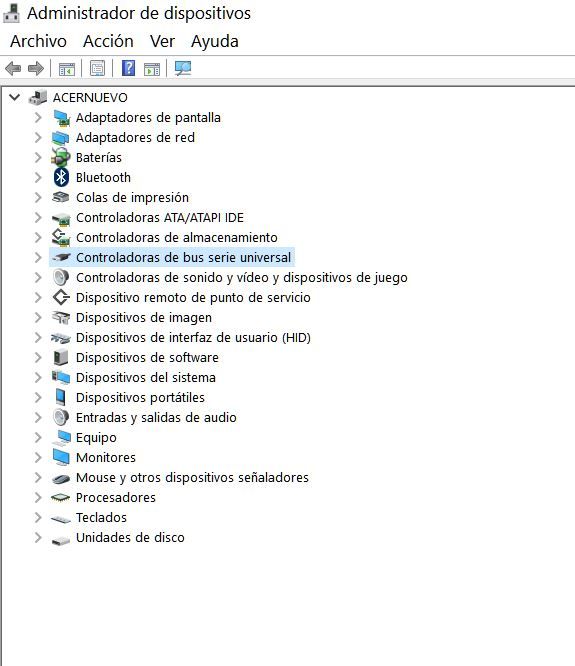Click the action pane toolbar icon
The image size is (575, 666).
[x=152, y=68]
